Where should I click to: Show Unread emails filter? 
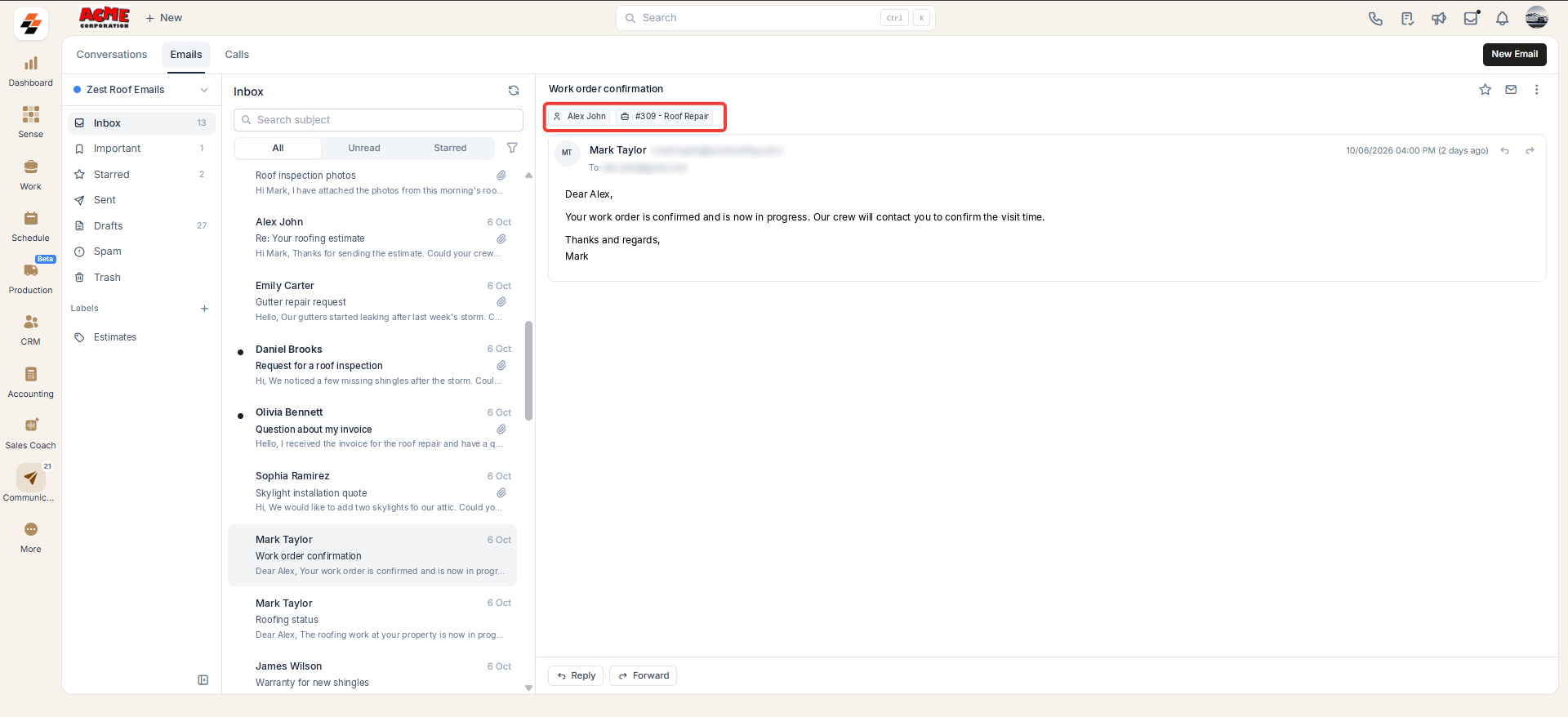pyautogui.click(x=364, y=148)
